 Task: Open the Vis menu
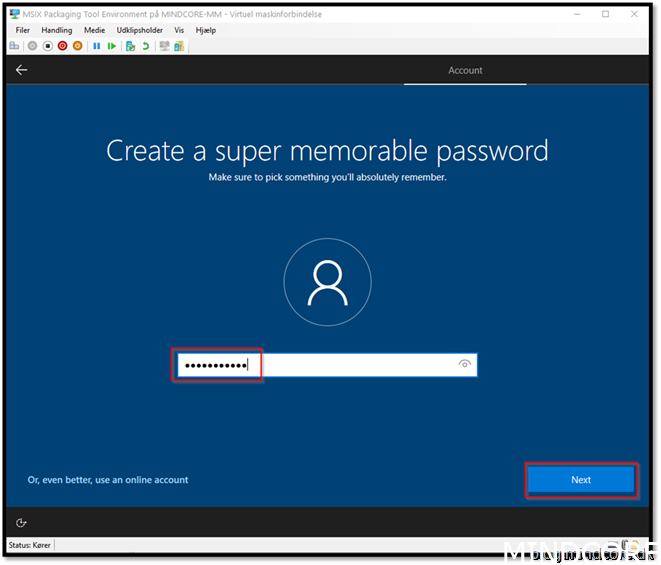(179, 30)
